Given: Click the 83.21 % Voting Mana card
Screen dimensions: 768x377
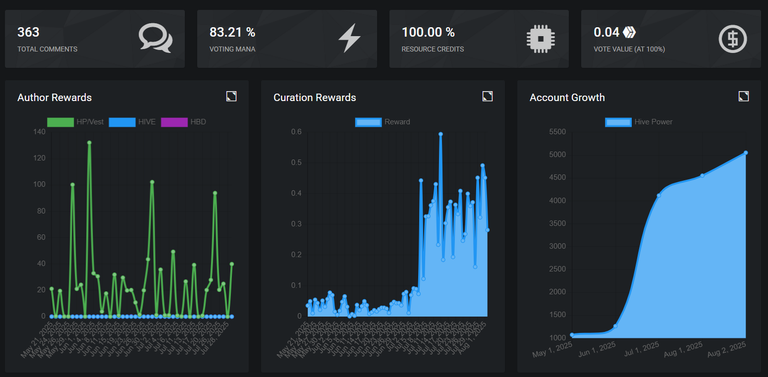Looking at the screenshot, I should [x=287, y=39].
